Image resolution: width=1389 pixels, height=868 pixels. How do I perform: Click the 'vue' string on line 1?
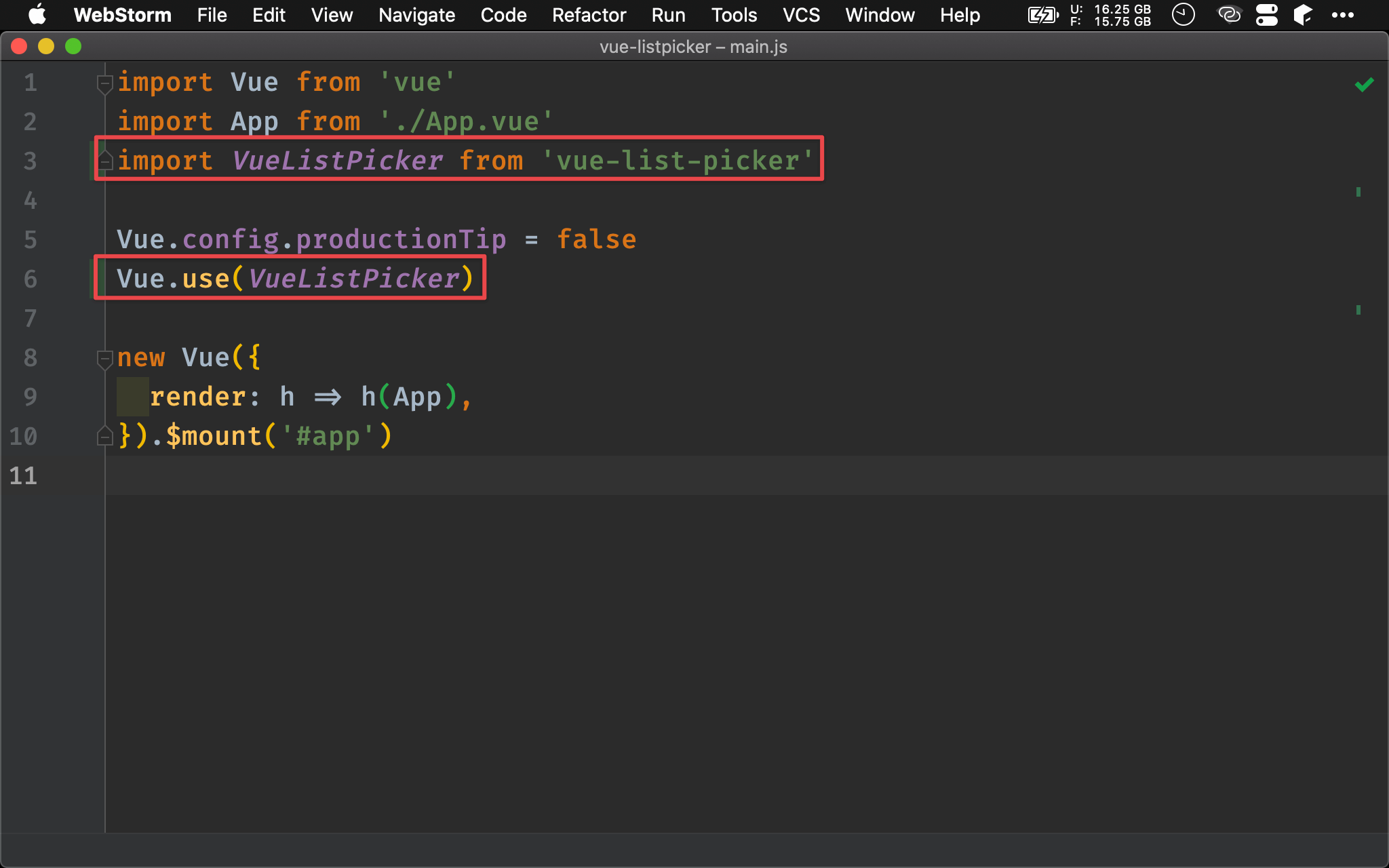[x=416, y=82]
